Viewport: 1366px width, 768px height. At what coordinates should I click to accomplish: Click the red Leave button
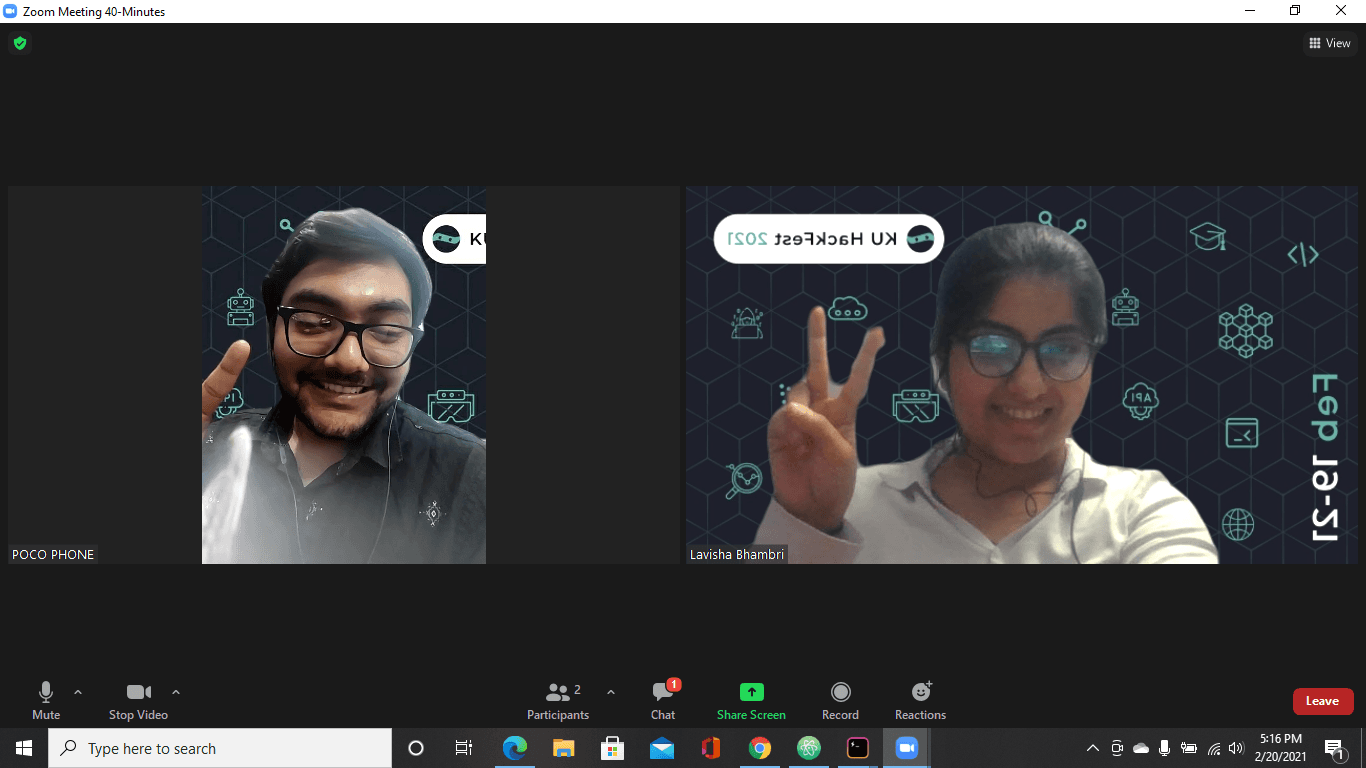click(x=1322, y=701)
